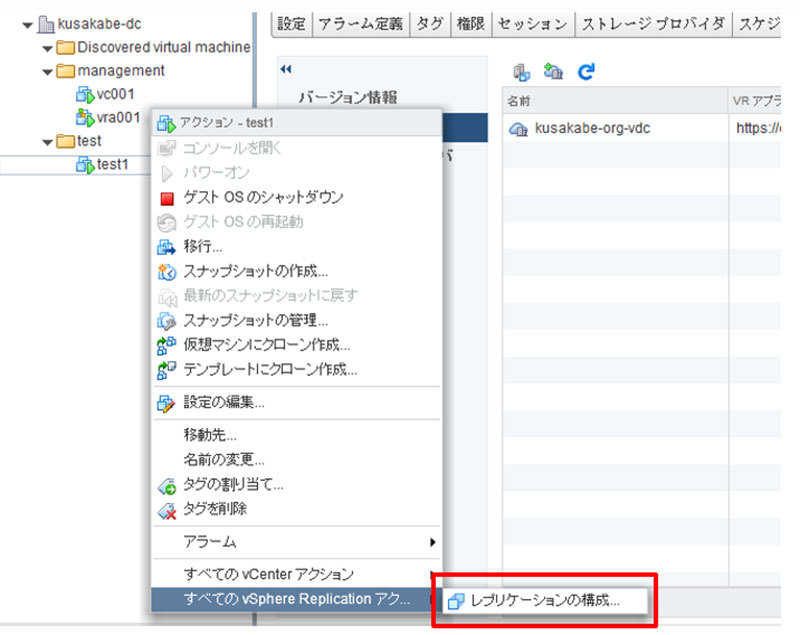Screen dimensions: 800x635
Task: Collapse the side panel with double-arrow
Action: [286, 69]
